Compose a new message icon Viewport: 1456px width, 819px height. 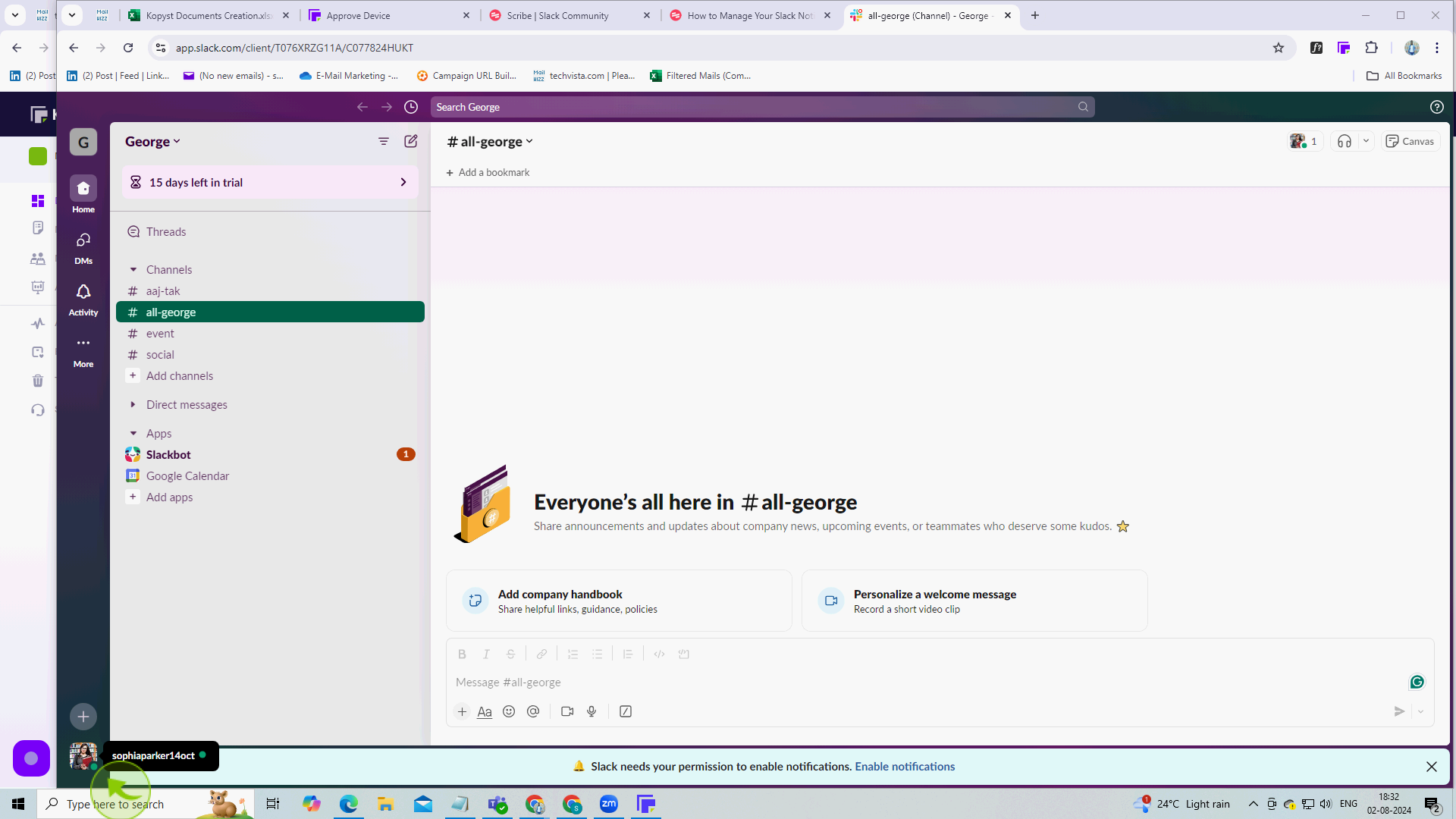[x=411, y=141]
